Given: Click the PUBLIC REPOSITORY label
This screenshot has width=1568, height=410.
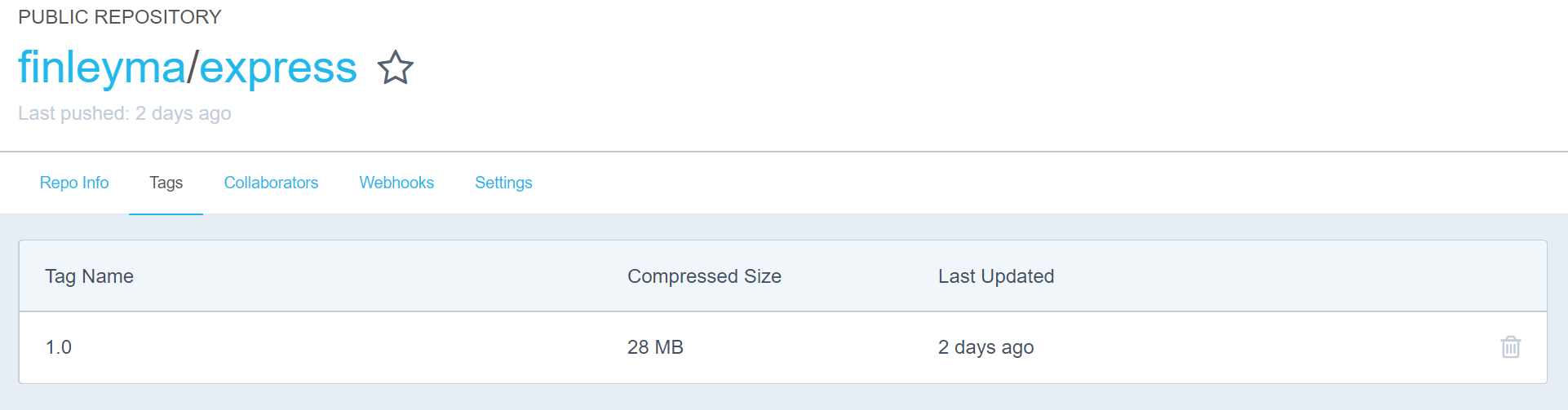Looking at the screenshot, I should coord(120,17).
